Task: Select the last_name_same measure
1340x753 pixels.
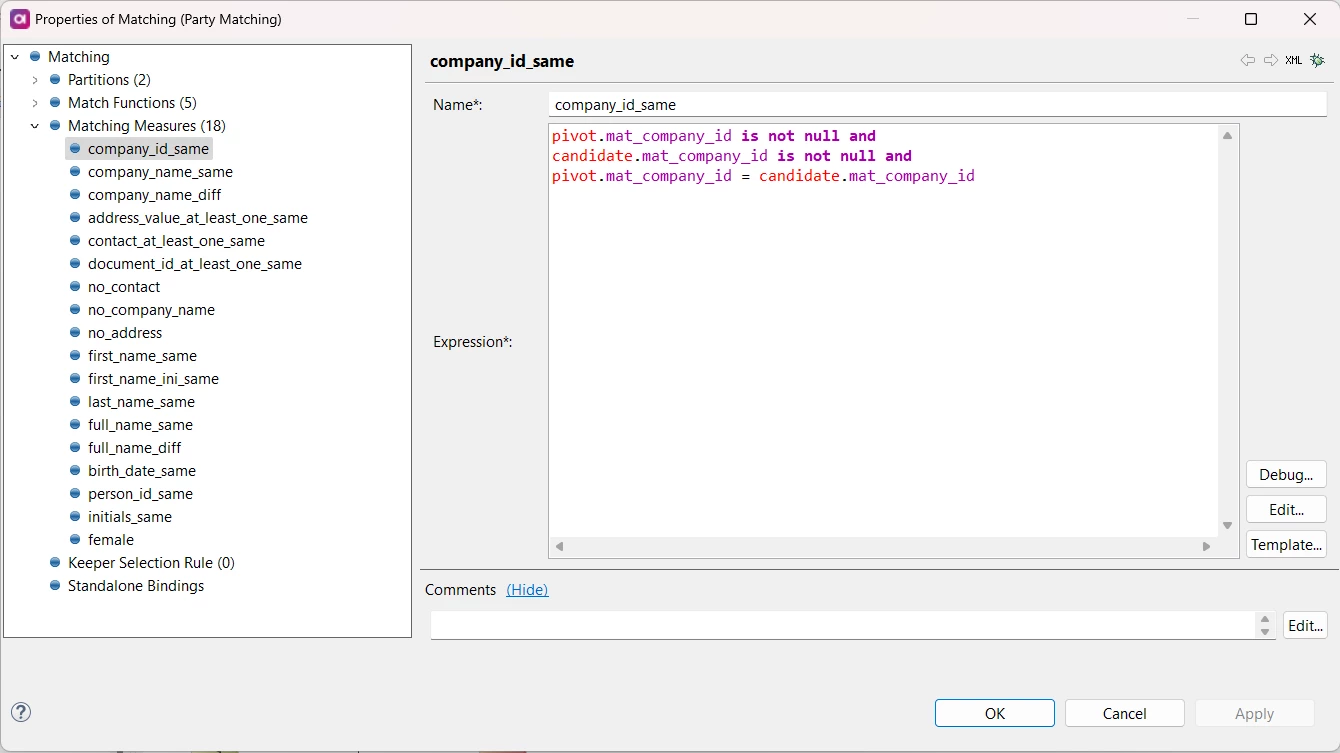Action: 141,402
